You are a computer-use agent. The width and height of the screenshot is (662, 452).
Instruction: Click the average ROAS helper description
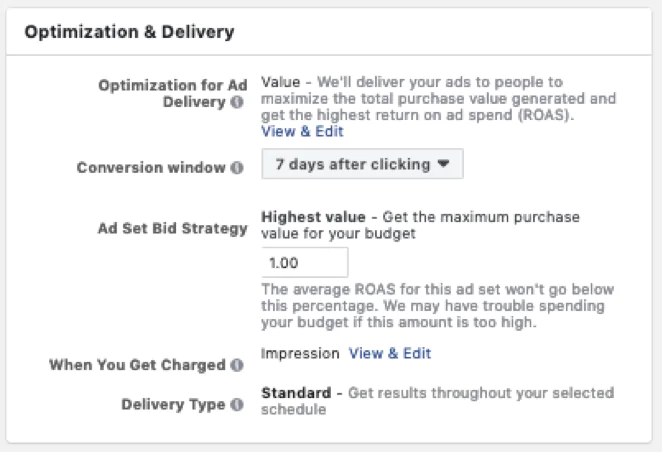pyautogui.click(x=437, y=307)
